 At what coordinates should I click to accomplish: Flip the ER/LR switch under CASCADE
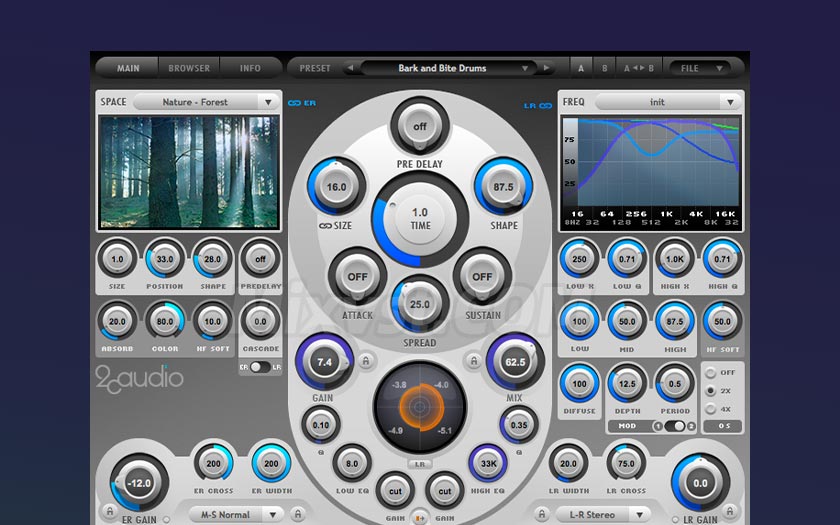coord(260,367)
